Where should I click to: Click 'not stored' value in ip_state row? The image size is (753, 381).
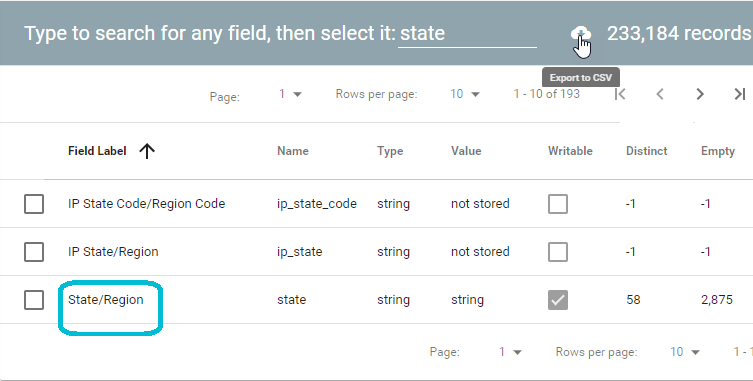point(480,252)
